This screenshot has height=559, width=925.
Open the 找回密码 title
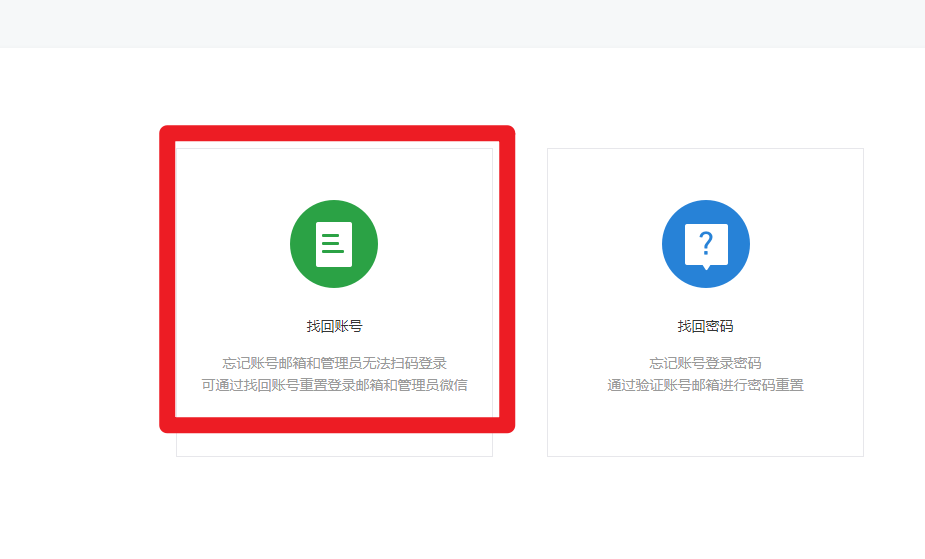706,326
